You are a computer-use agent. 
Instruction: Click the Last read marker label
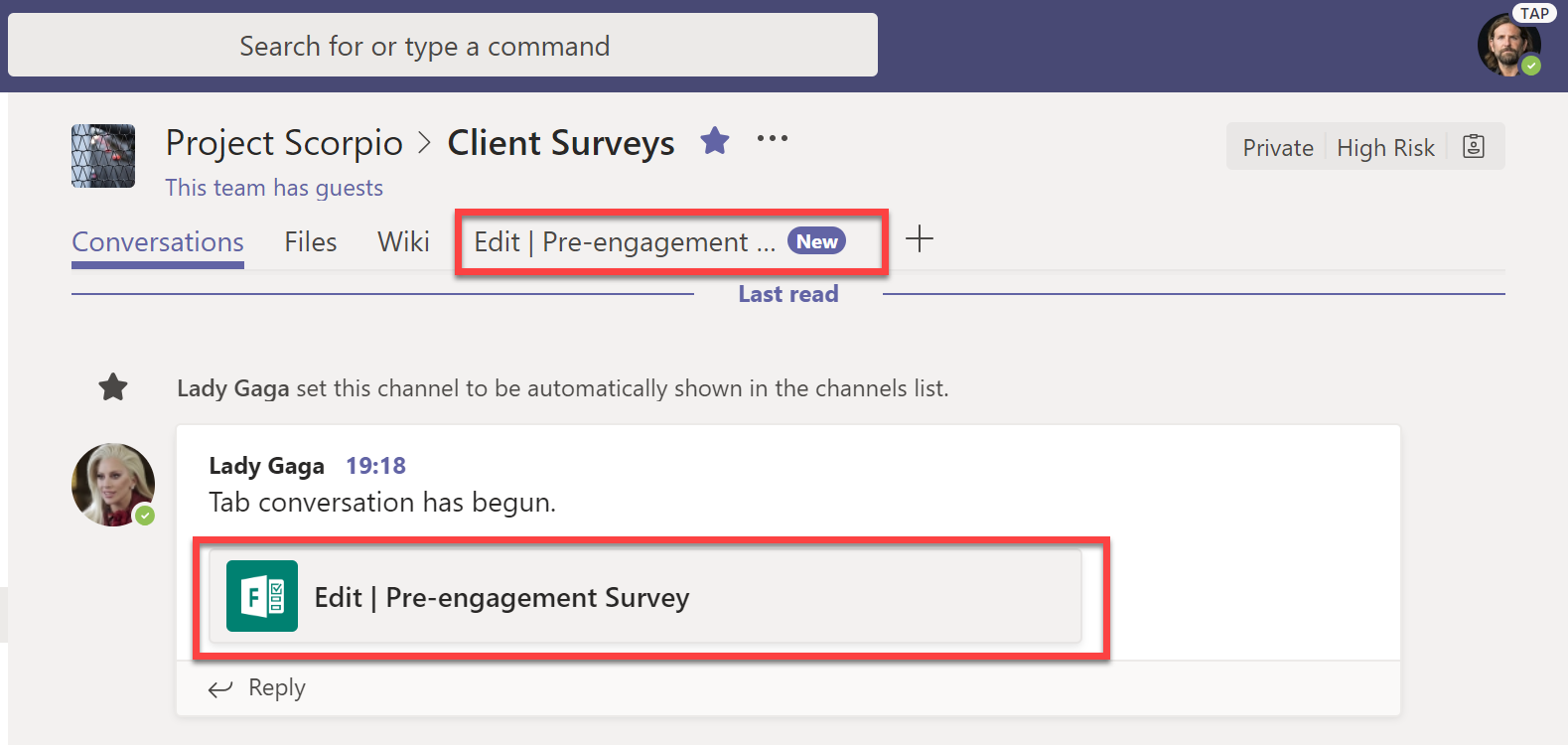(788, 294)
